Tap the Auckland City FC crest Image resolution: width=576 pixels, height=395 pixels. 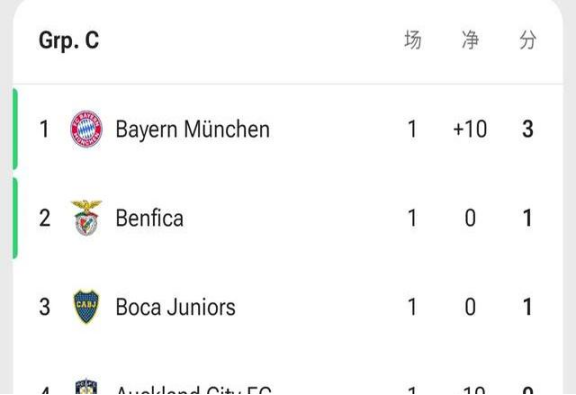coord(86,387)
